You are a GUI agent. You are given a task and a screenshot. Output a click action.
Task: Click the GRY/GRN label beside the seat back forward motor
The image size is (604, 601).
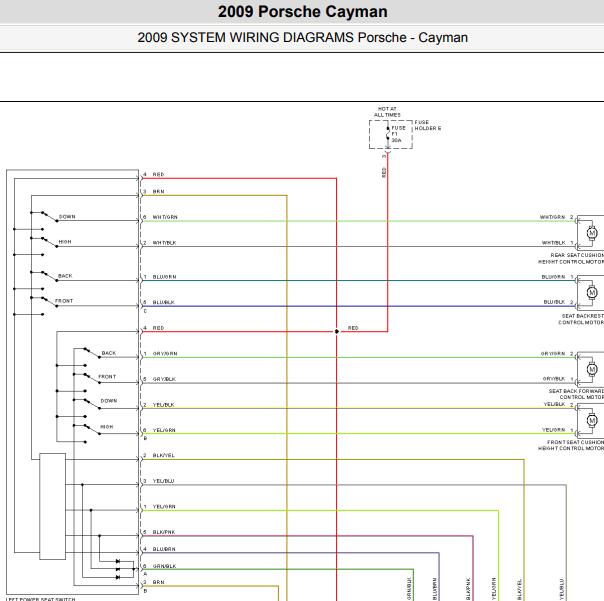[x=553, y=353]
